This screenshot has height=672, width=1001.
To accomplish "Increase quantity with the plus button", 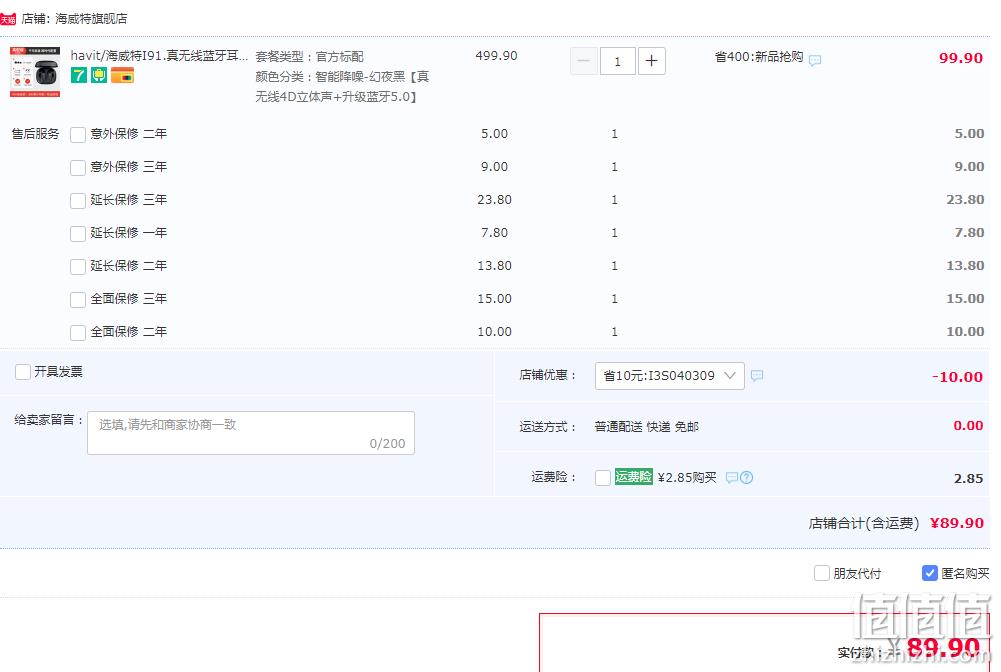I will (651, 61).
